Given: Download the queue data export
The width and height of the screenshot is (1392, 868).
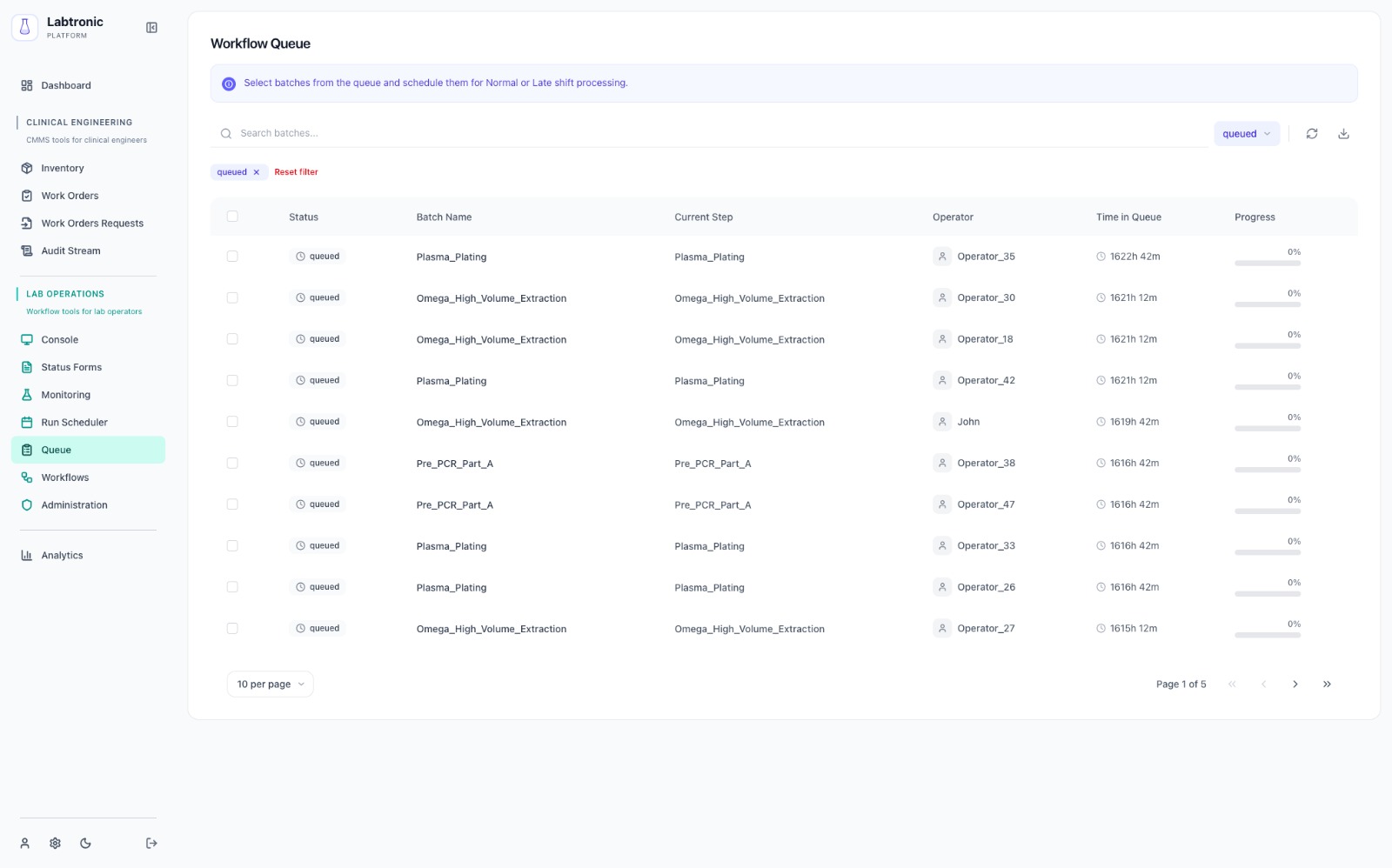Looking at the screenshot, I should click(x=1343, y=133).
